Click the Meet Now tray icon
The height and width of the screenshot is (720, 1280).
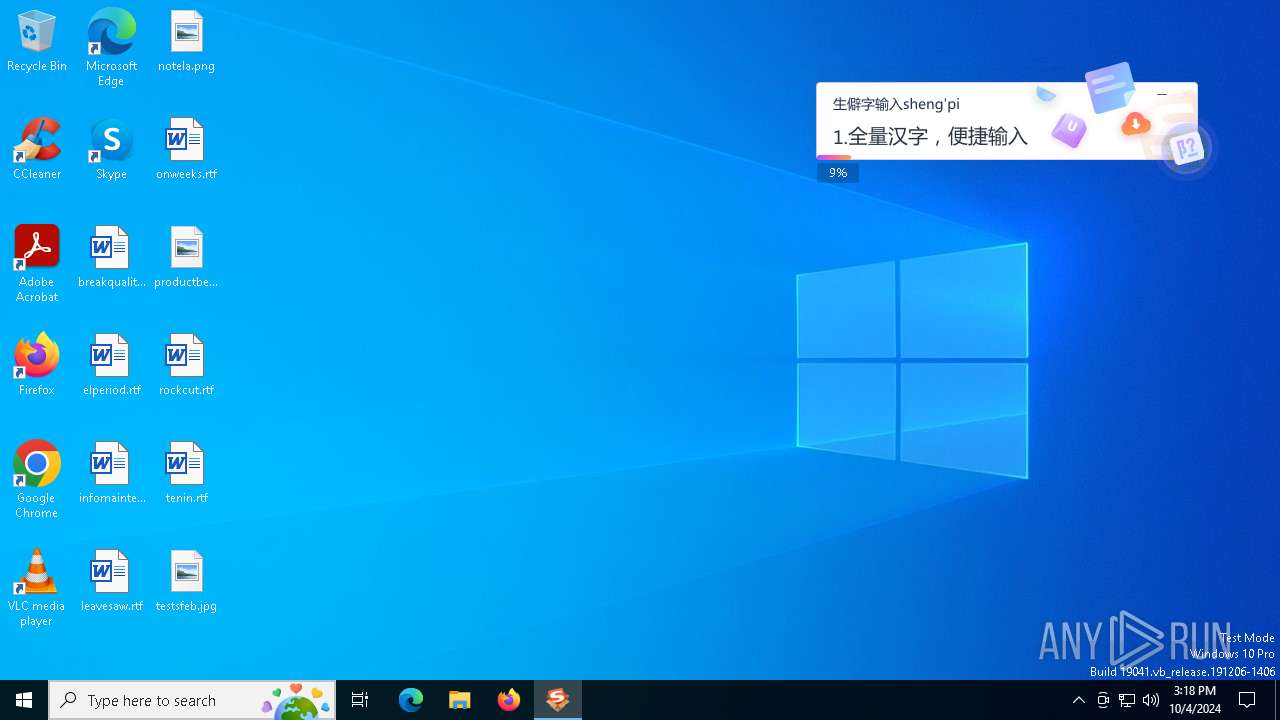coord(1103,700)
